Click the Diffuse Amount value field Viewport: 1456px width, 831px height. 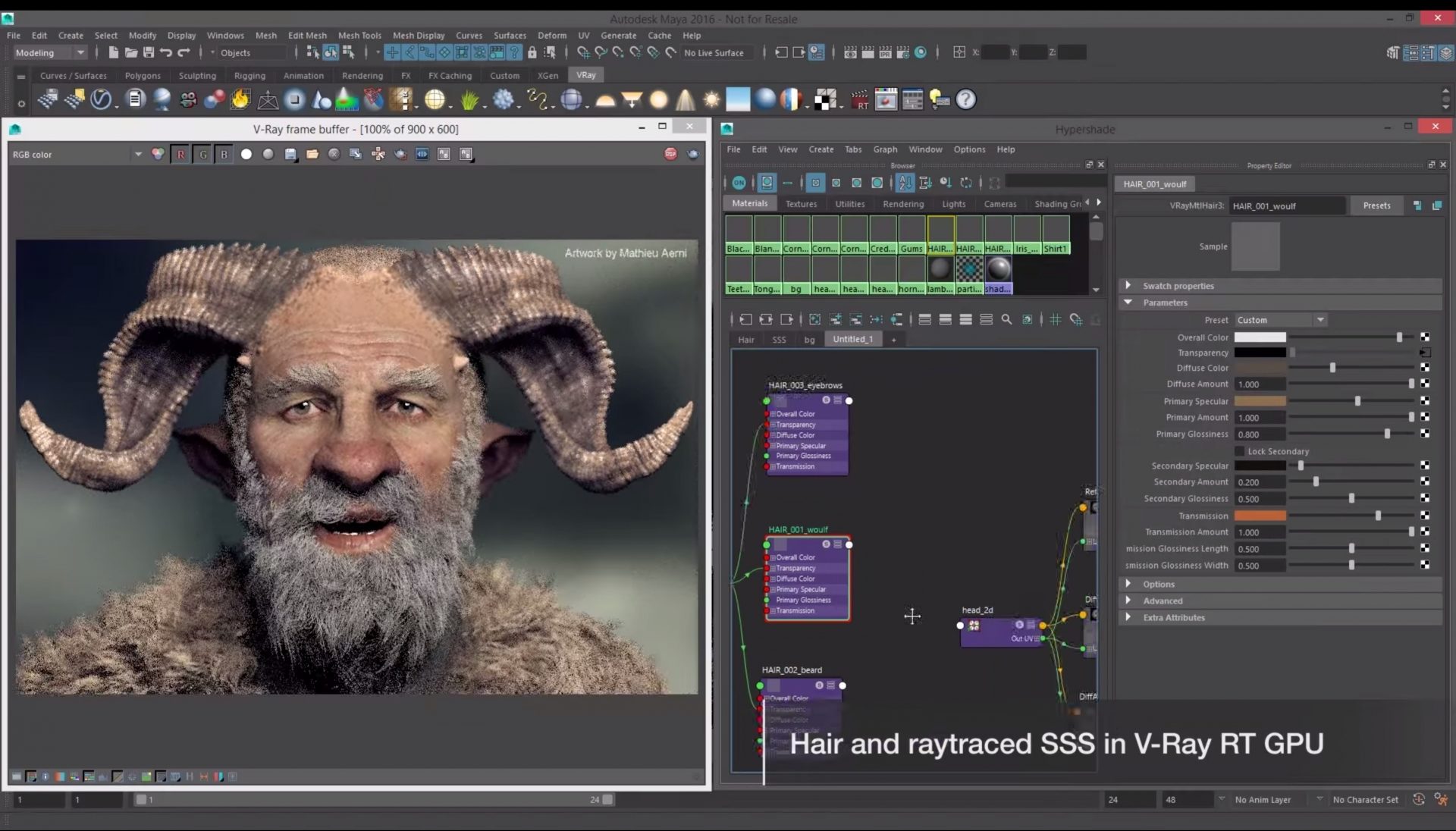pos(1260,384)
